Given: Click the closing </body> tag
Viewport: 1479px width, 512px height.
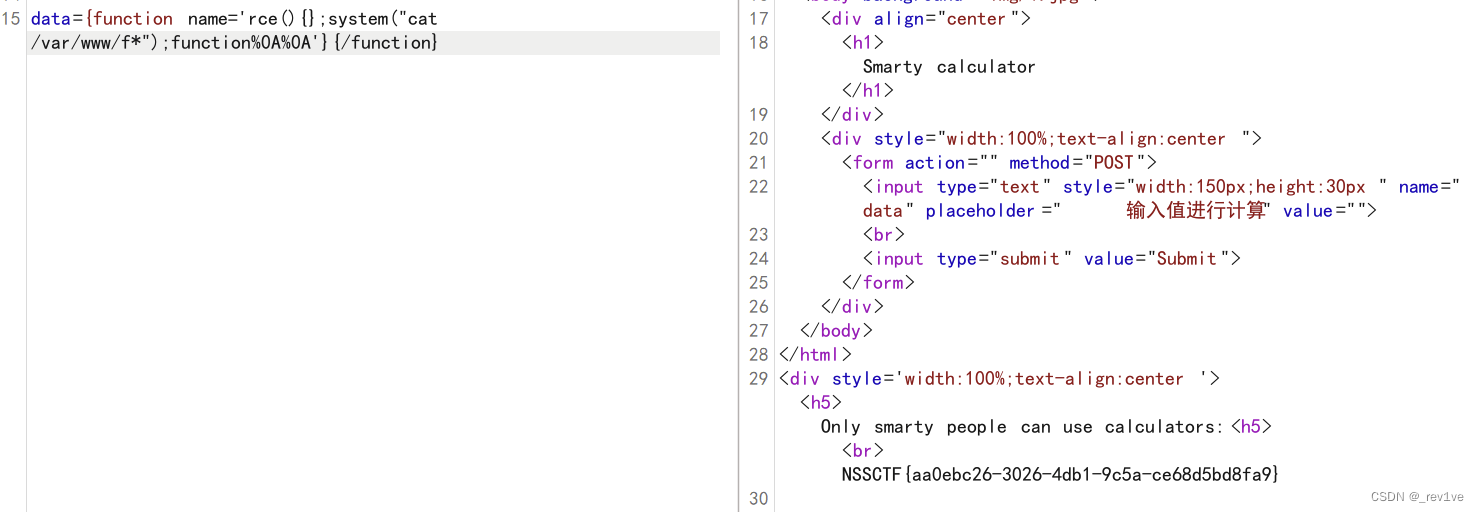Looking at the screenshot, I should coord(836,331).
